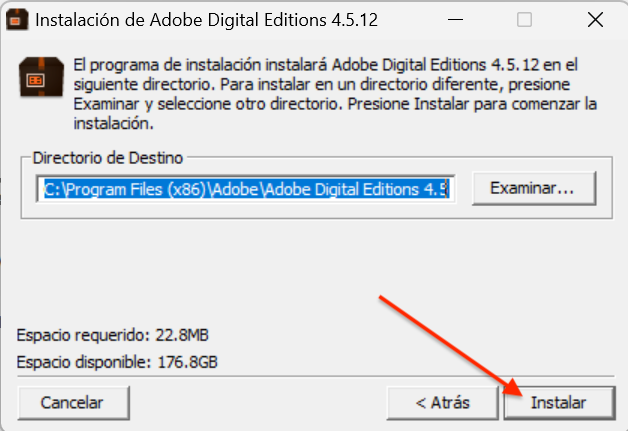Image resolution: width=628 pixels, height=431 pixels.
Task: Click the Espacio requerido: 22.8MB label
Action: click(113, 335)
